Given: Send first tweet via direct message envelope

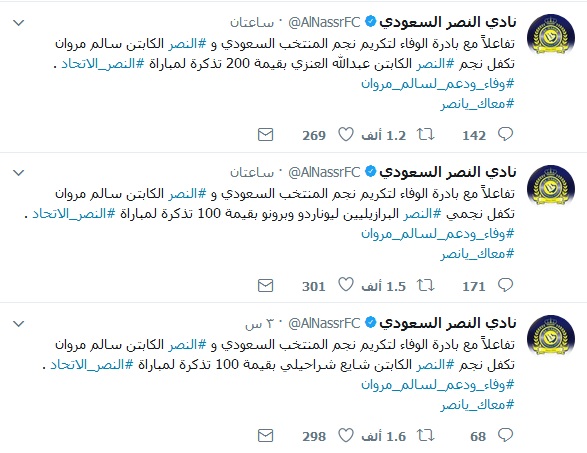Looking at the screenshot, I should click(x=265, y=134).
